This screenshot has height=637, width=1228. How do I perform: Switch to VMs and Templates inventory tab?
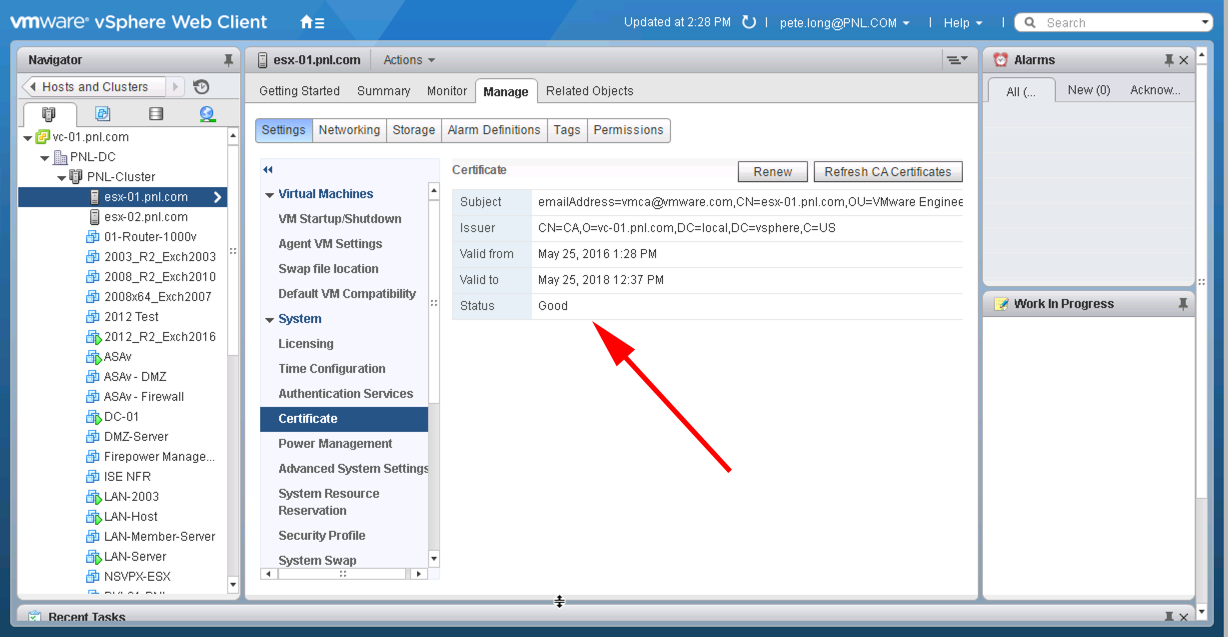pyautogui.click(x=102, y=114)
